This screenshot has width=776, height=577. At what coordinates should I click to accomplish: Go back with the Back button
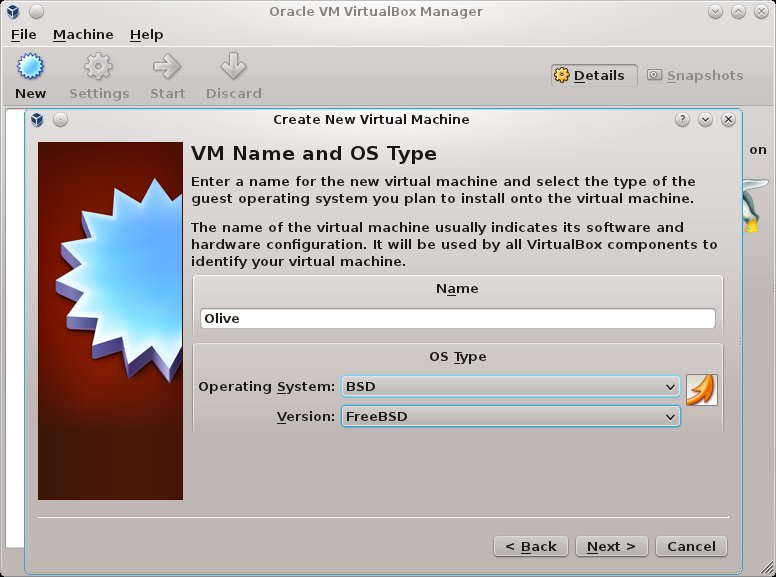pos(531,546)
